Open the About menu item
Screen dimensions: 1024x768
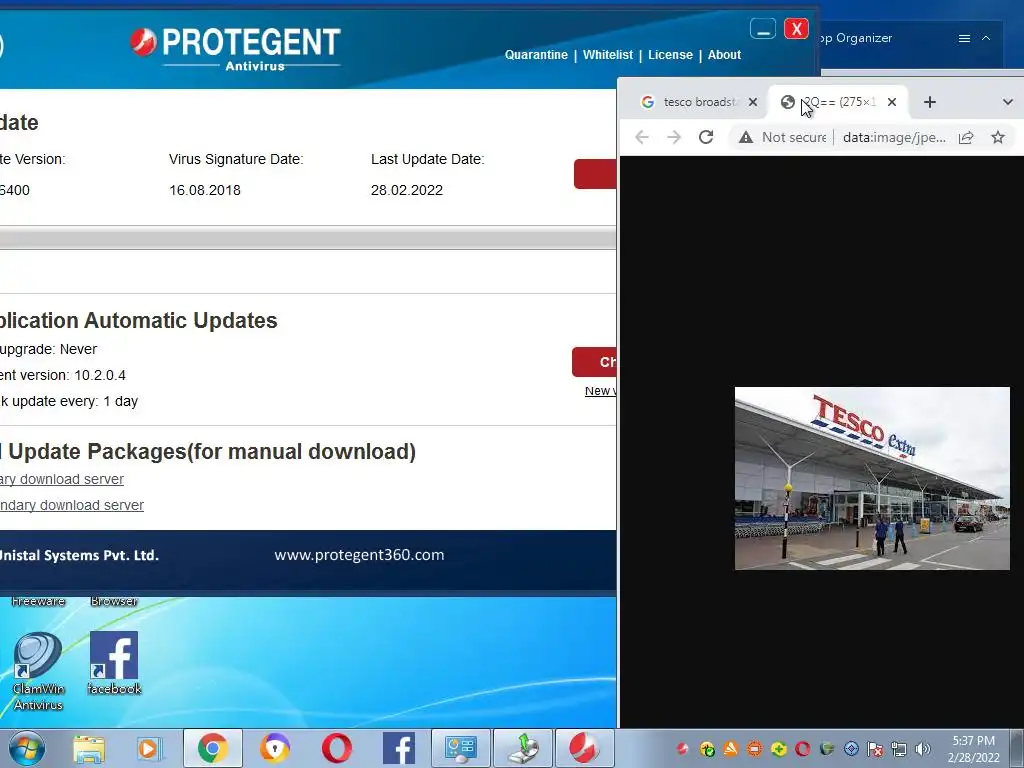(x=724, y=55)
